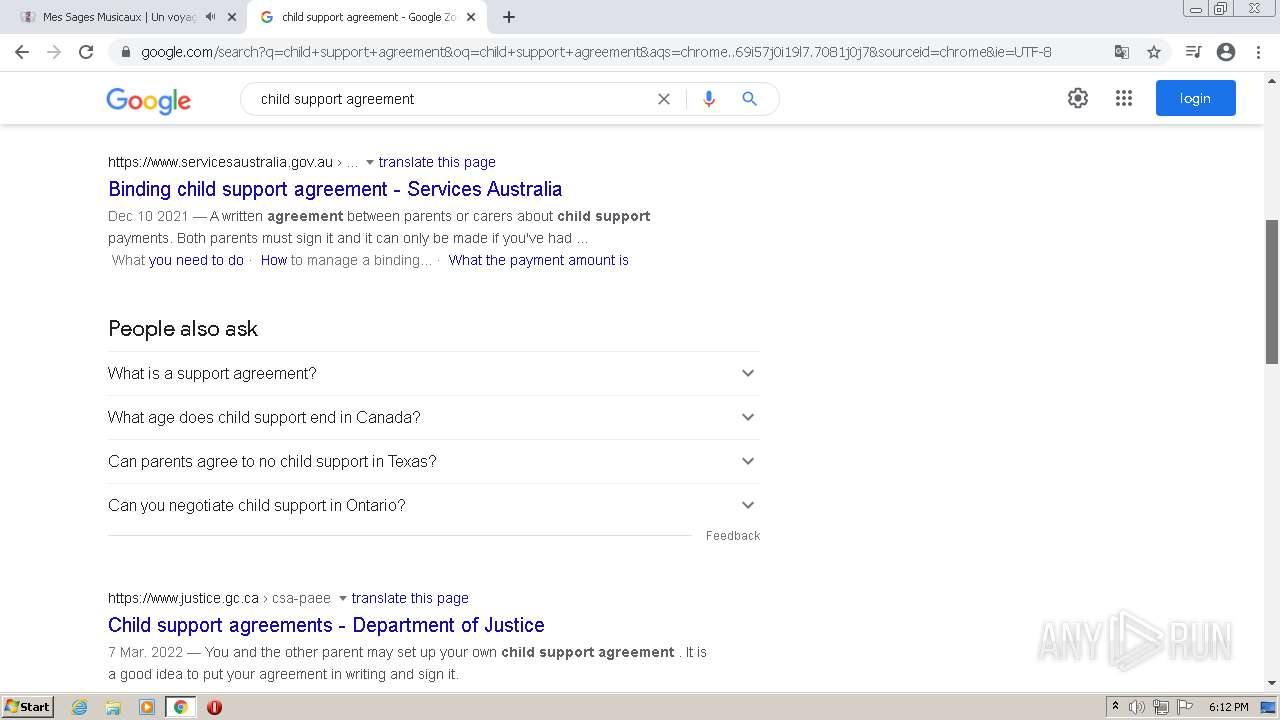Submit search with the magnifier icon
This screenshot has height=720, width=1280.
coord(749,99)
